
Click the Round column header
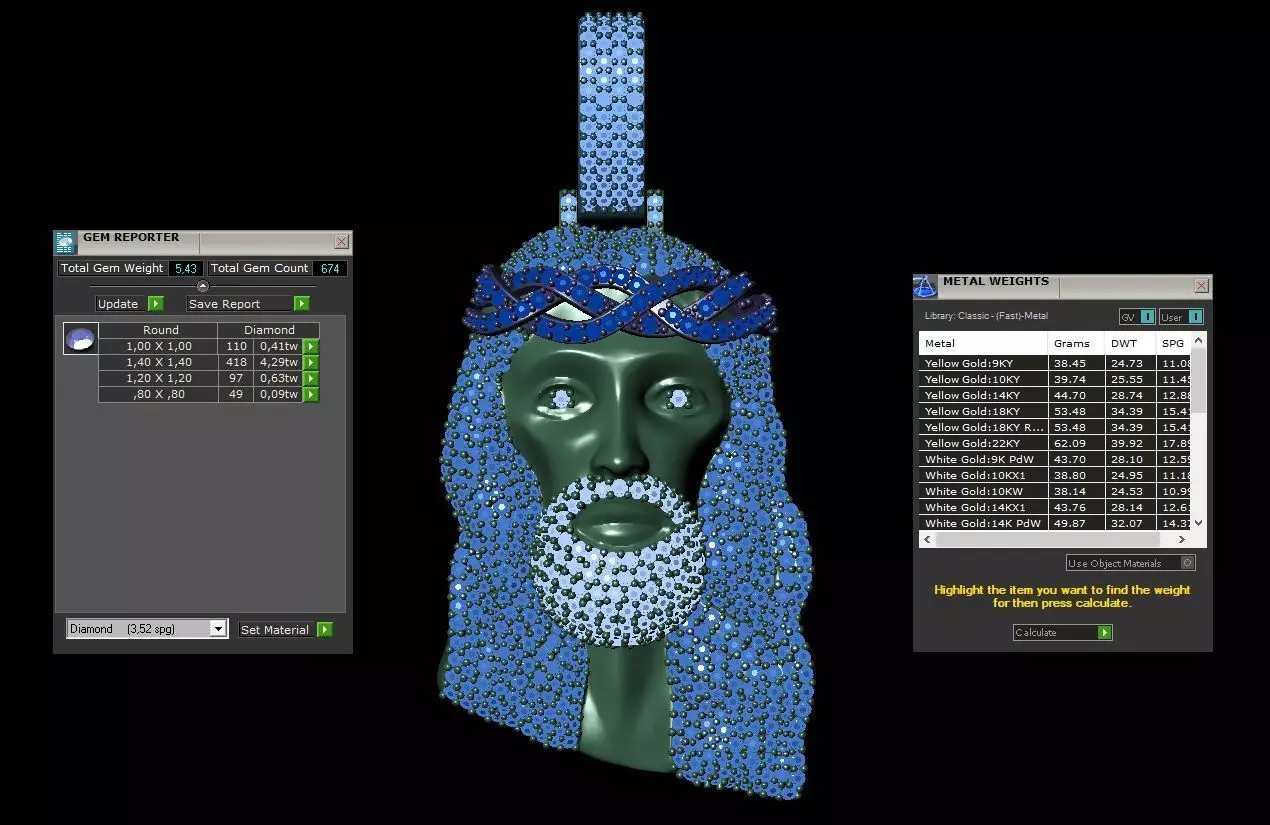coord(158,330)
